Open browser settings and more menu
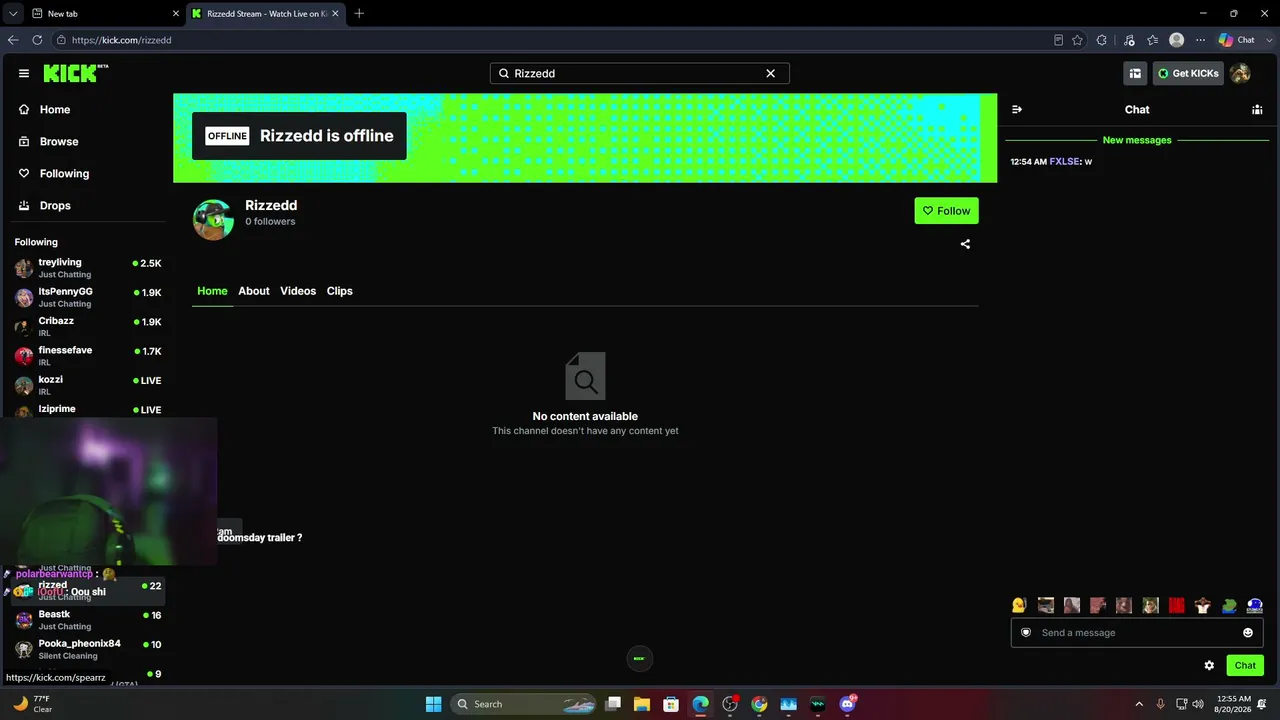The image size is (1280, 720). point(1201,40)
